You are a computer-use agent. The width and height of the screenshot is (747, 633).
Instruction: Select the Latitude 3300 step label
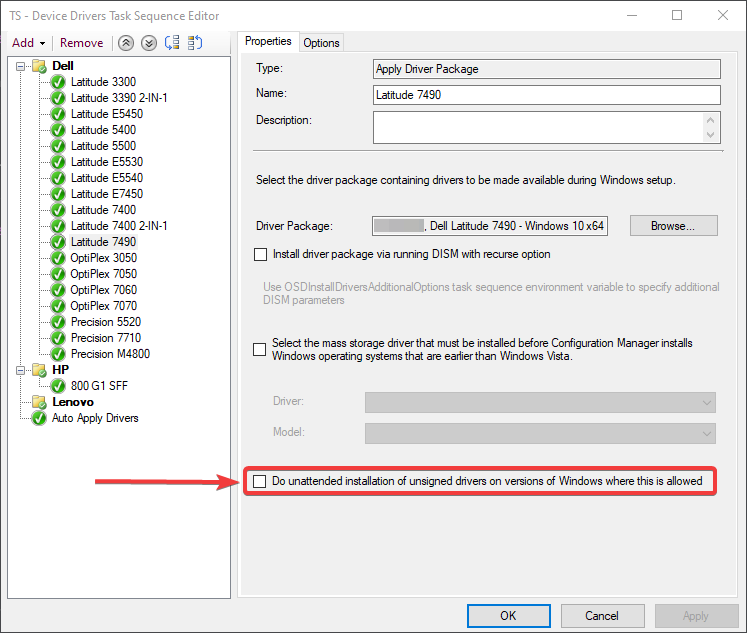click(x=103, y=82)
